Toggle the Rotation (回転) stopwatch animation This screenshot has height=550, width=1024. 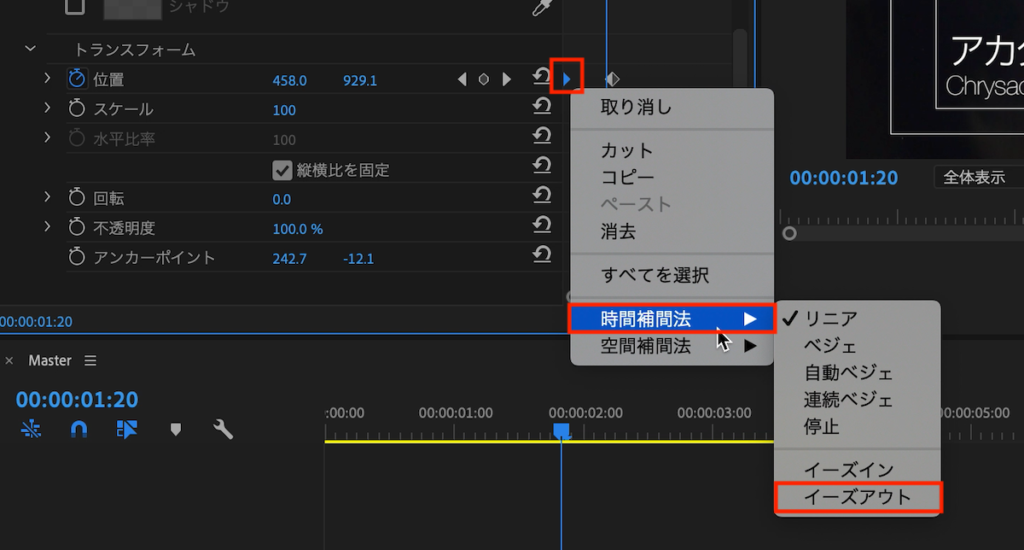(x=77, y=197)
